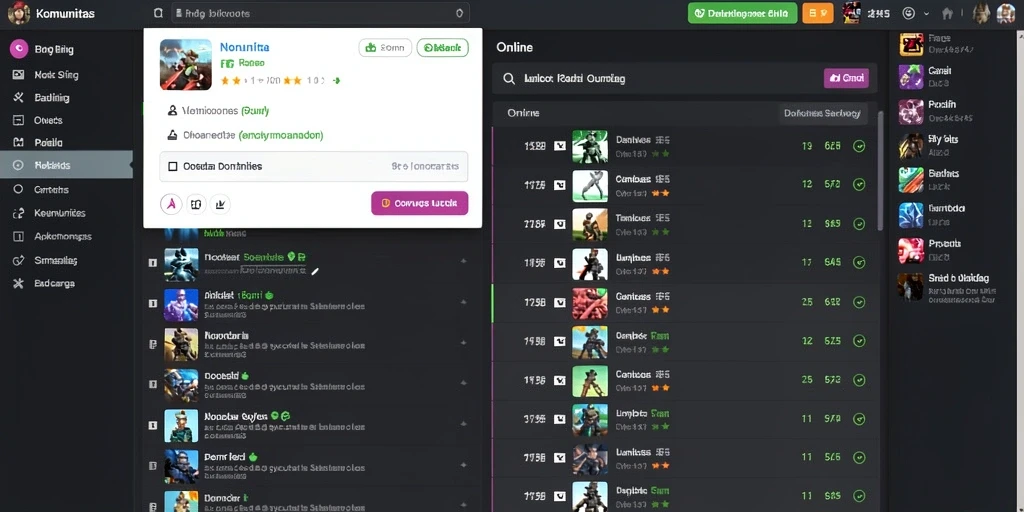Click the game thumbnail in the popup card

tap(185, 64)
